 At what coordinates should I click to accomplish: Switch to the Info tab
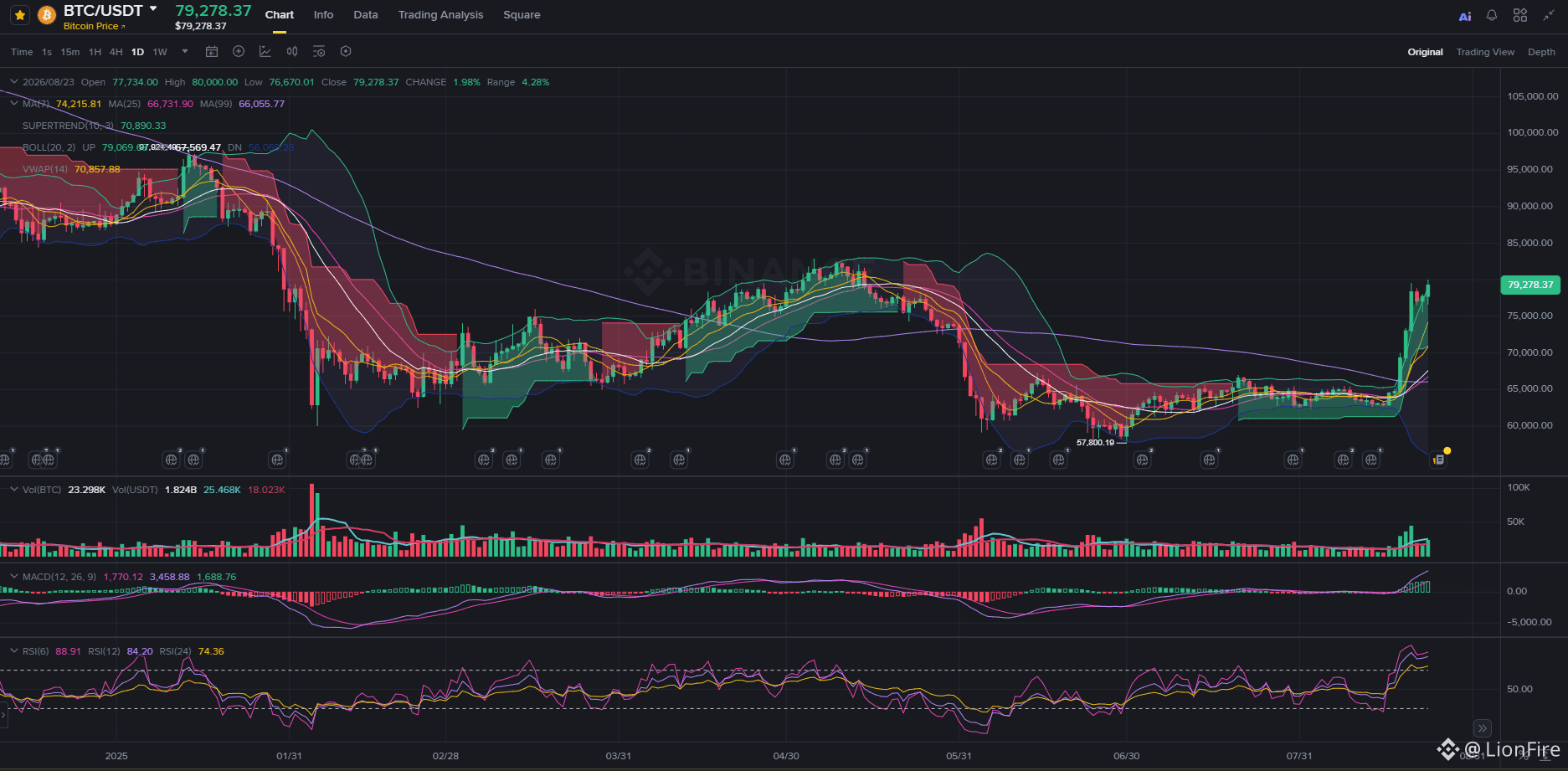click(323, 15)
